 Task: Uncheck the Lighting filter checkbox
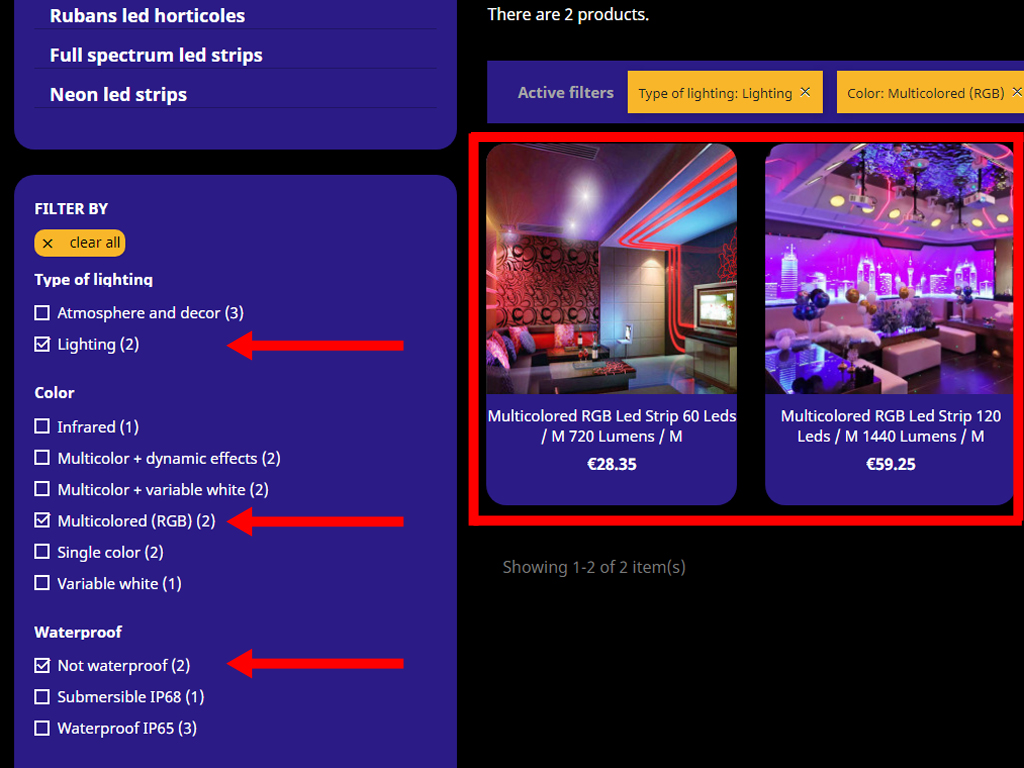pyautogui.click(x=42, y=344)
